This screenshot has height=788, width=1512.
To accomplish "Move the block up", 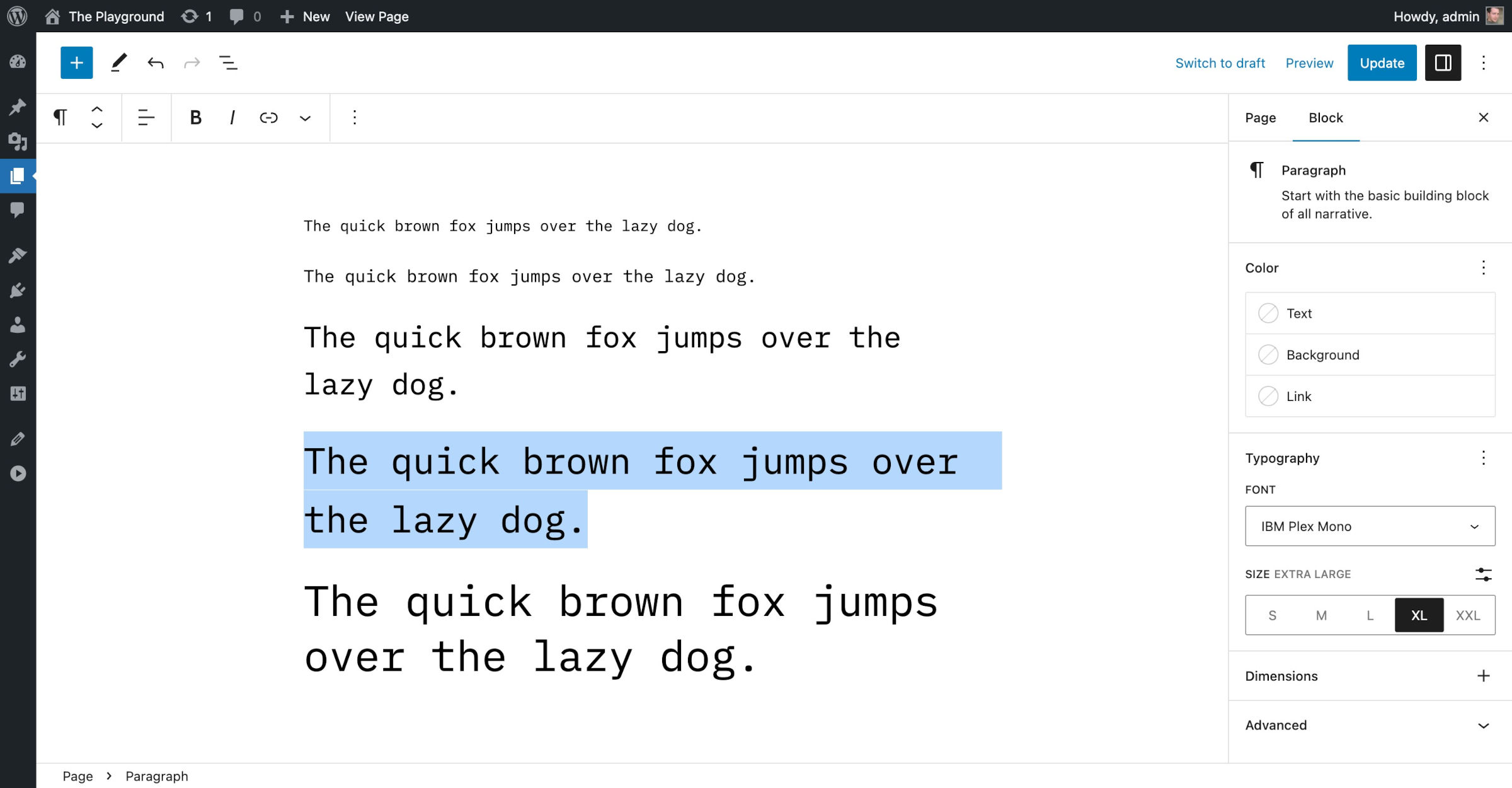I will (x=97, y=109).
